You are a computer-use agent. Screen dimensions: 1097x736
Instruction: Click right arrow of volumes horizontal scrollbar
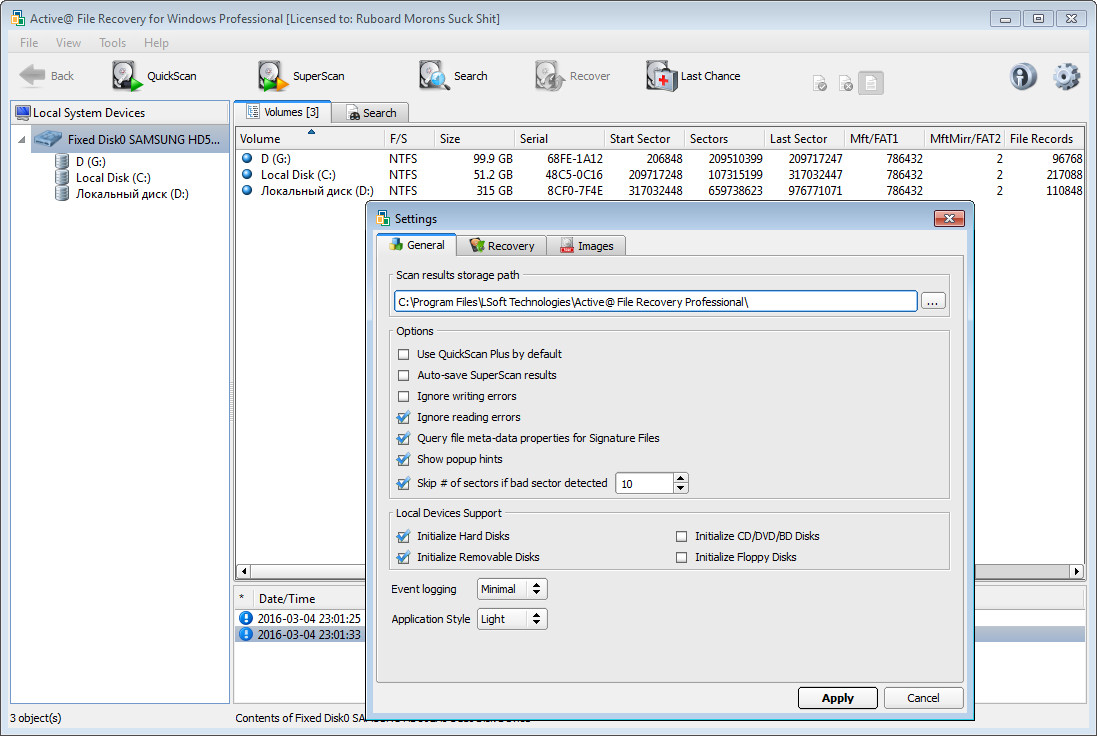pos(1077,572)
